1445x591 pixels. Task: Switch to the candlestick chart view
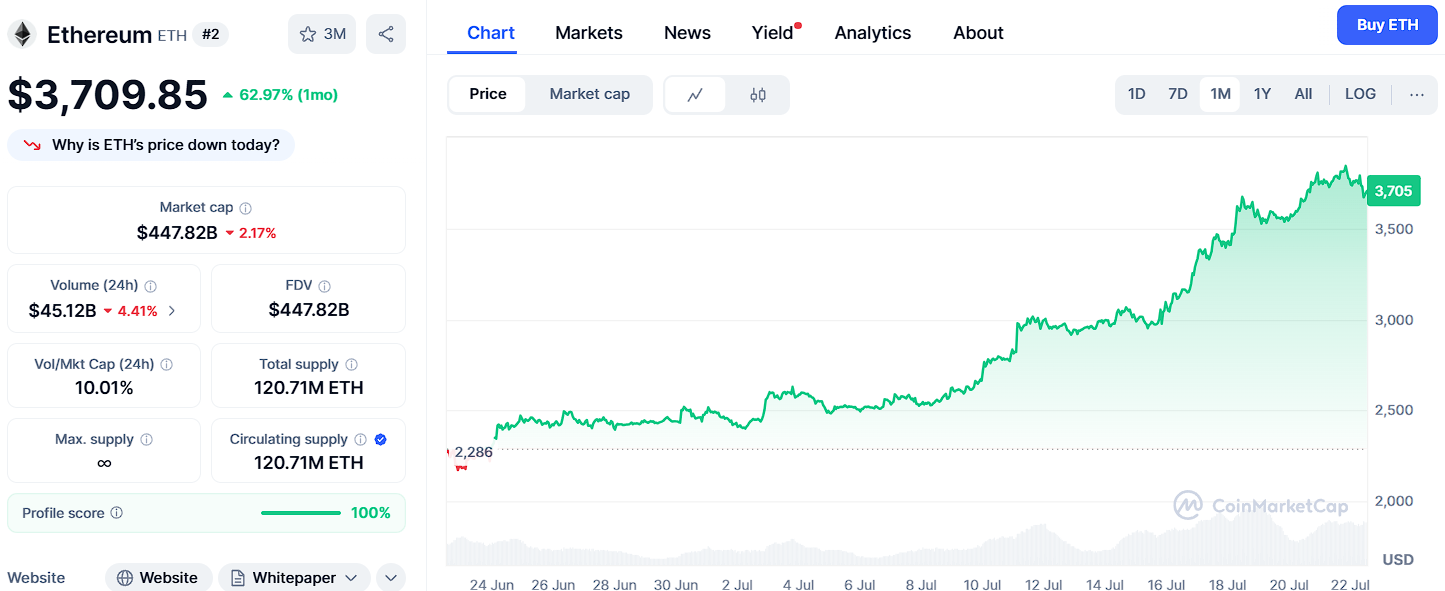pyautogui.click(x=757, y=95)
